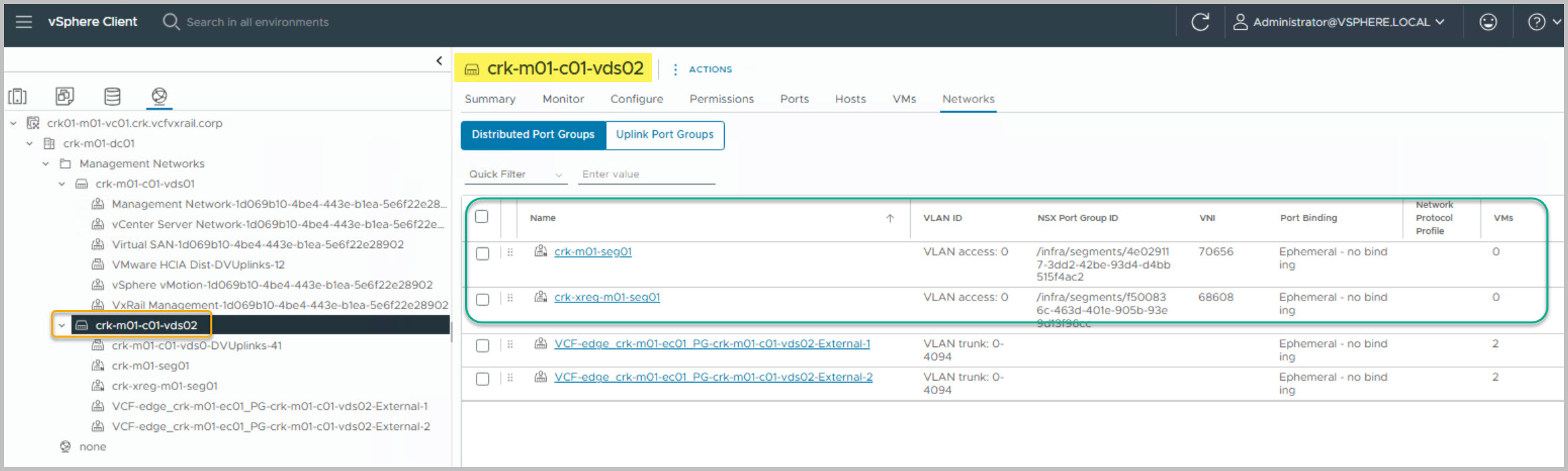Open the VCF-edge External-1 port group link

pos(712,344)
